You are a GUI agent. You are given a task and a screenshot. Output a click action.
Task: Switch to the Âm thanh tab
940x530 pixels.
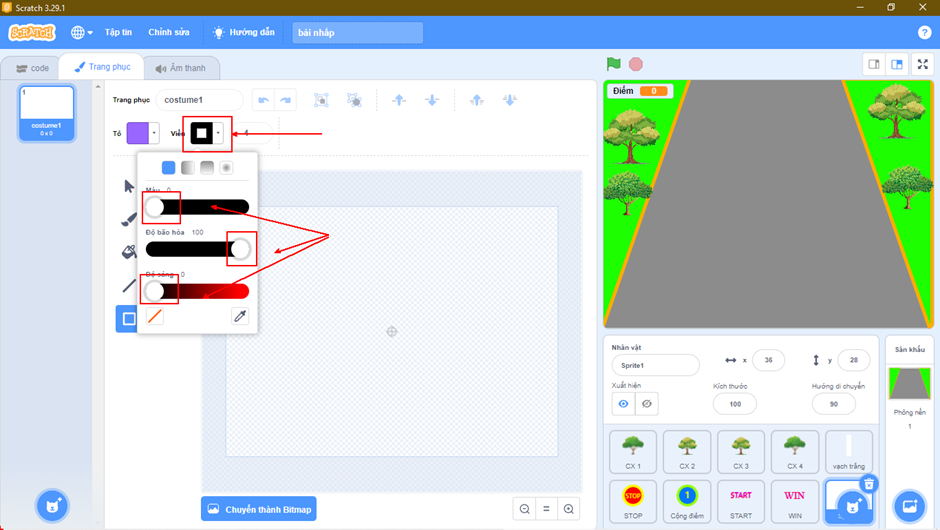coord(180,68)
